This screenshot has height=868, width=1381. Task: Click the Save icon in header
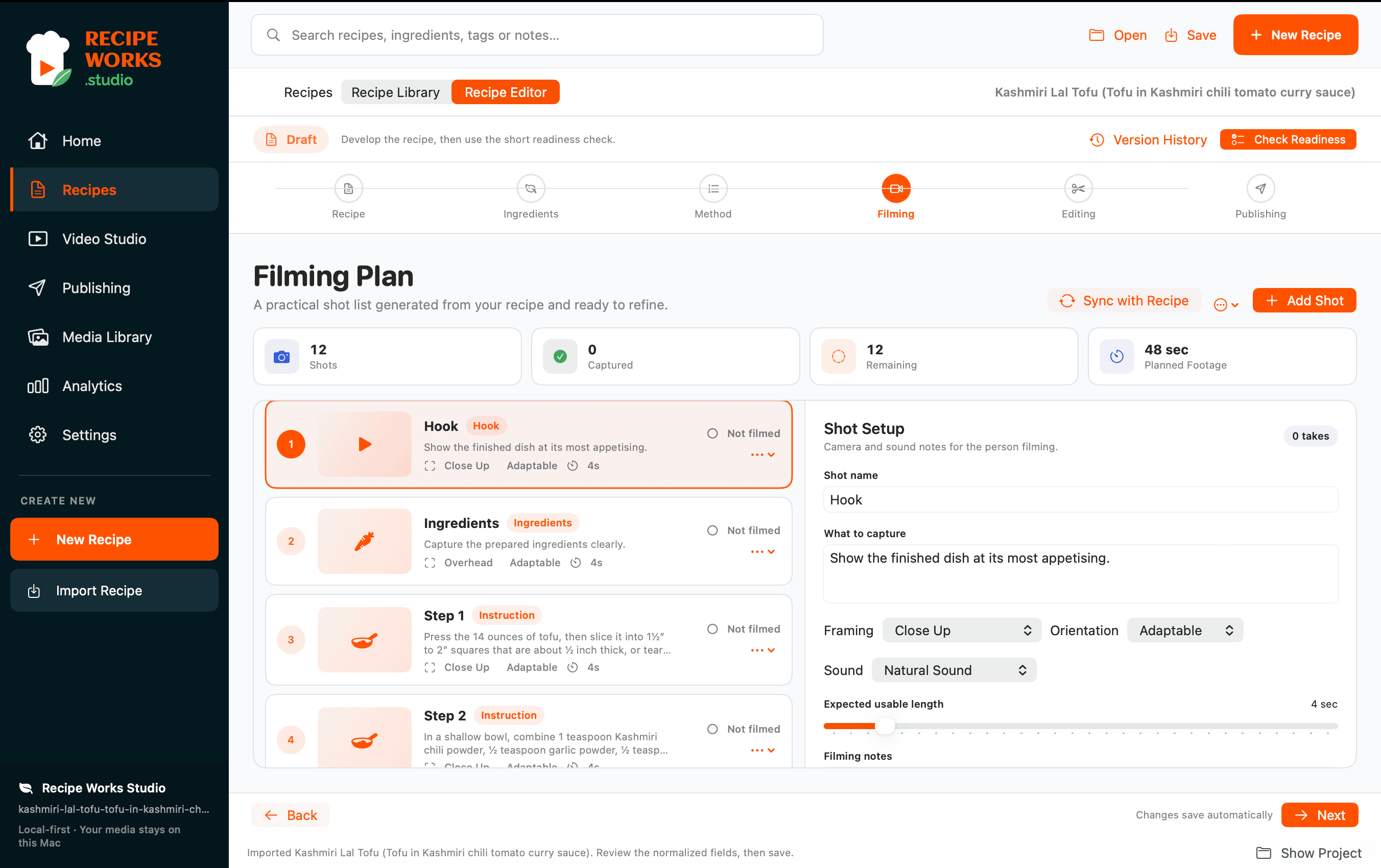tap(1171, 35)
